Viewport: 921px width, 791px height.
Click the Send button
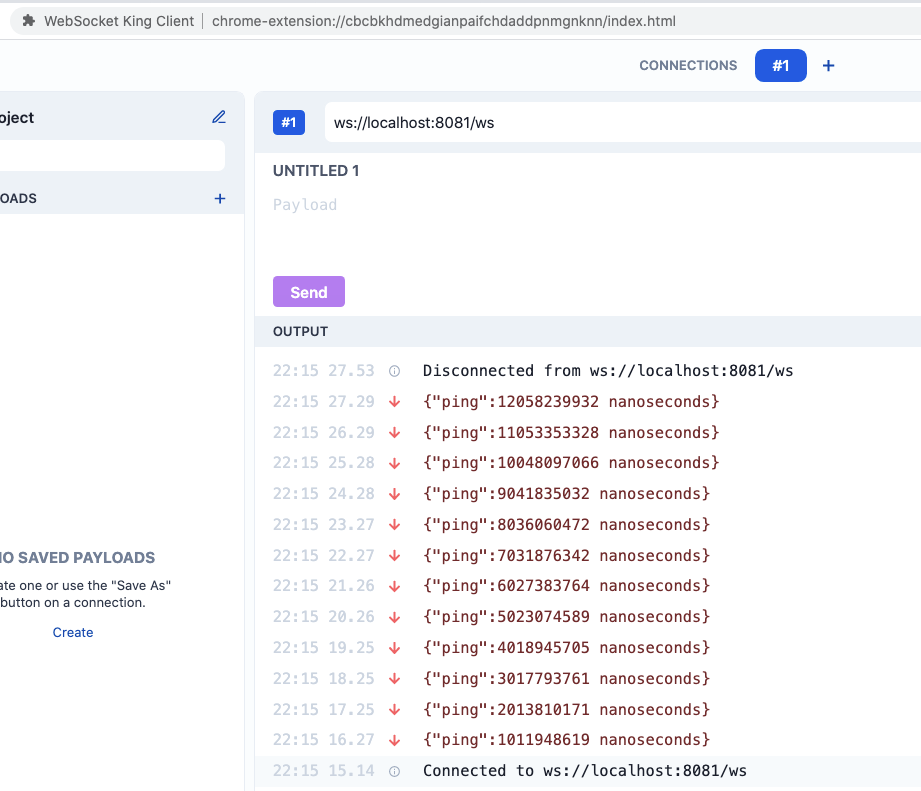pos(309,292)
